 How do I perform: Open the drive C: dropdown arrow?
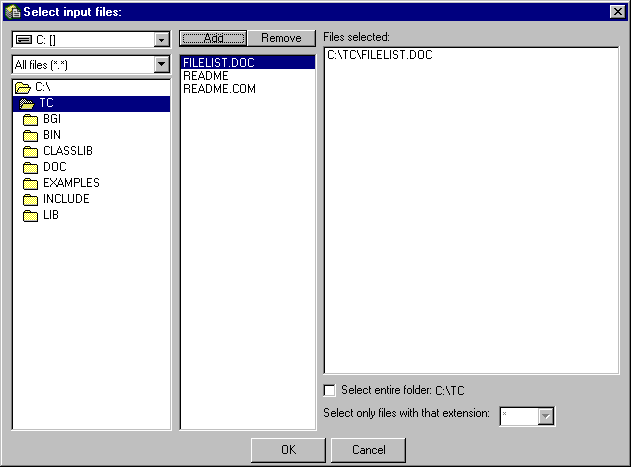[161, 40]
